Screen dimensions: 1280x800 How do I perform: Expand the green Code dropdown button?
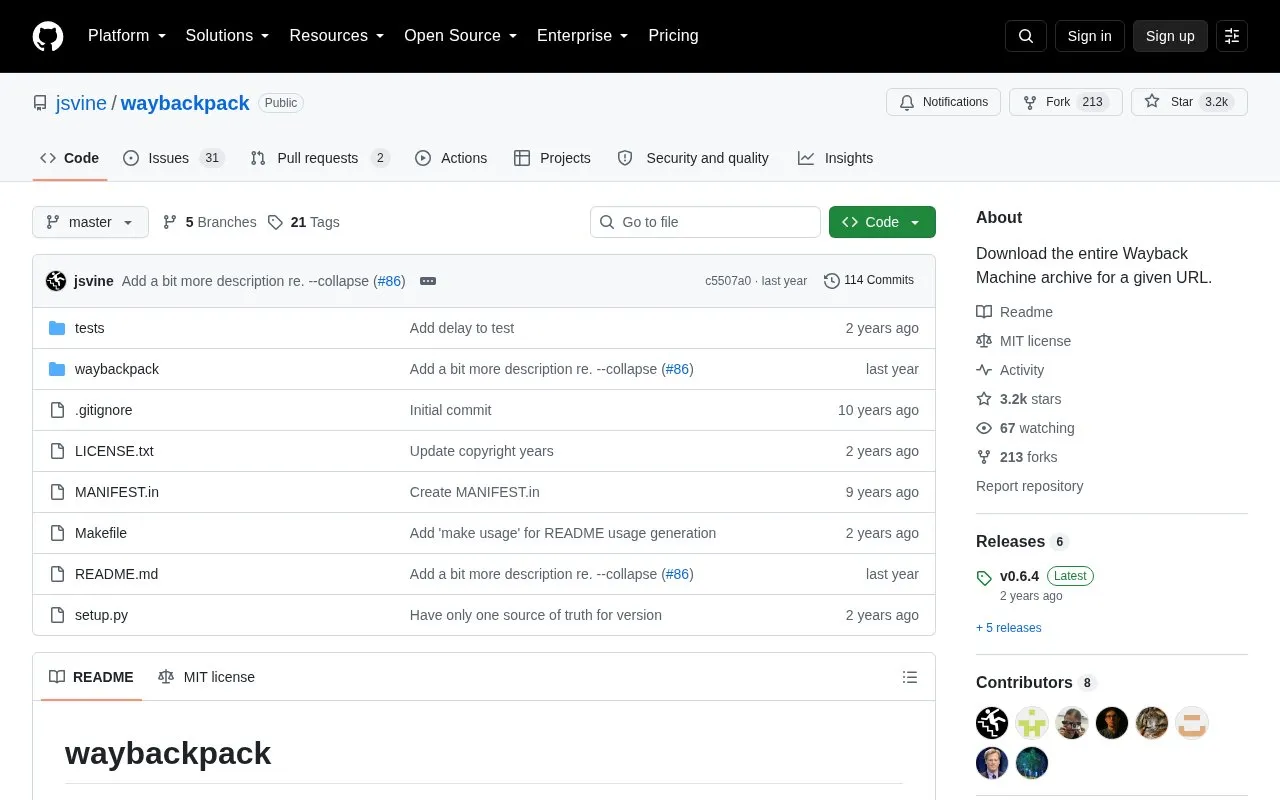[x=882, y=222]
